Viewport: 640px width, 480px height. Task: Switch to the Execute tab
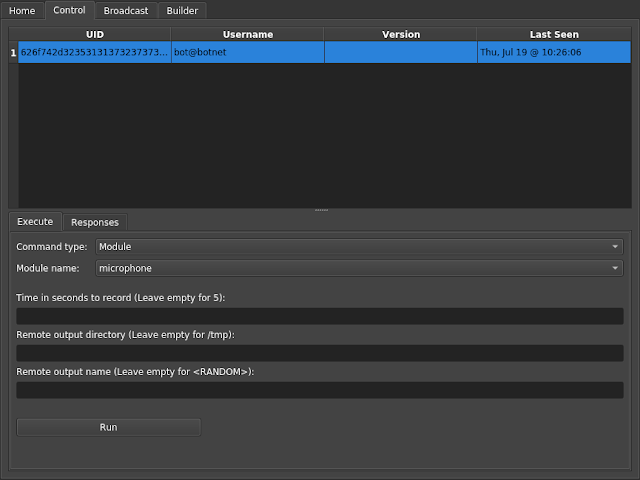tap(35, 222)
